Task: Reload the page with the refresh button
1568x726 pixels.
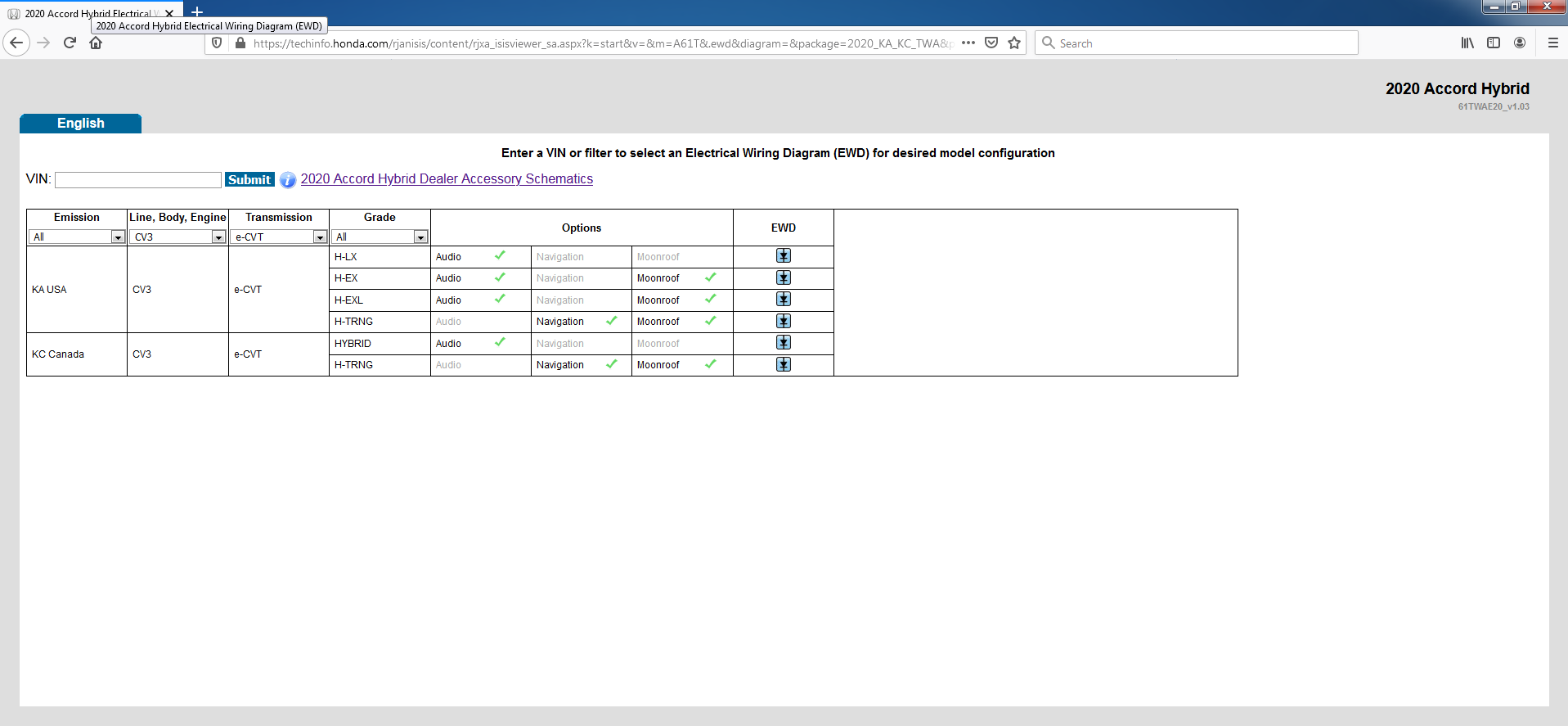Action: (x=70, y=43)
